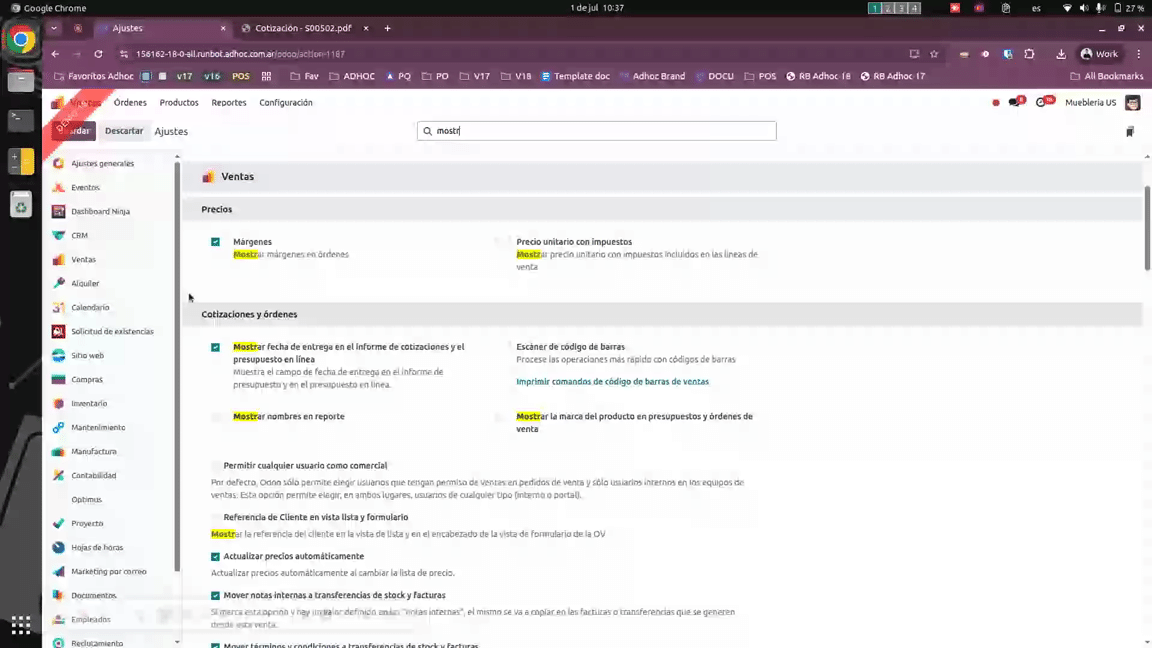Select Inventario in the settings sidebar
The width and height of the screenshot is (1152, 648).
[x=88, y=404]
